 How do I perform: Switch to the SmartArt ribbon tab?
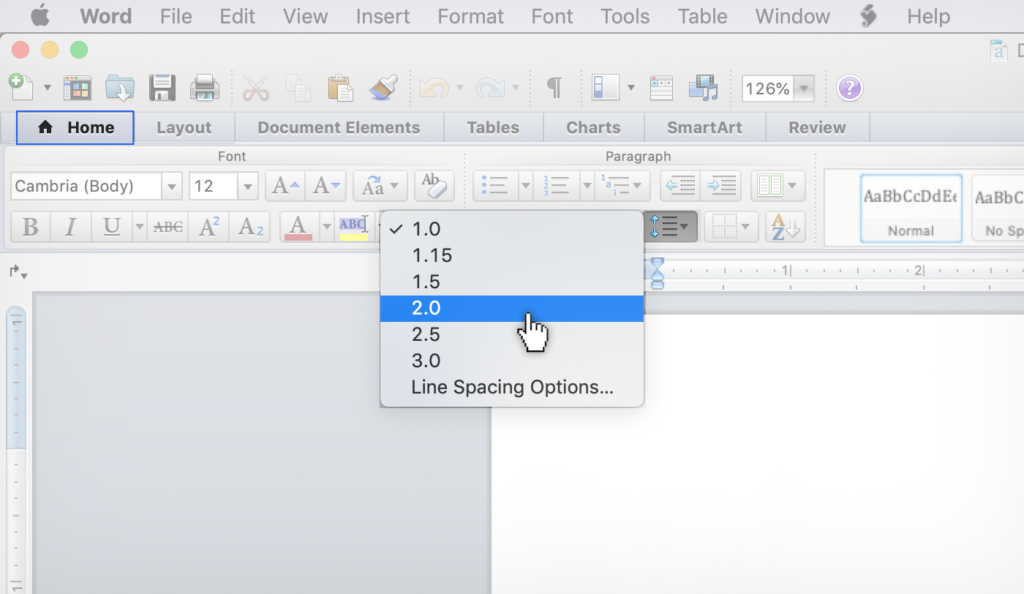coord(705,128)
